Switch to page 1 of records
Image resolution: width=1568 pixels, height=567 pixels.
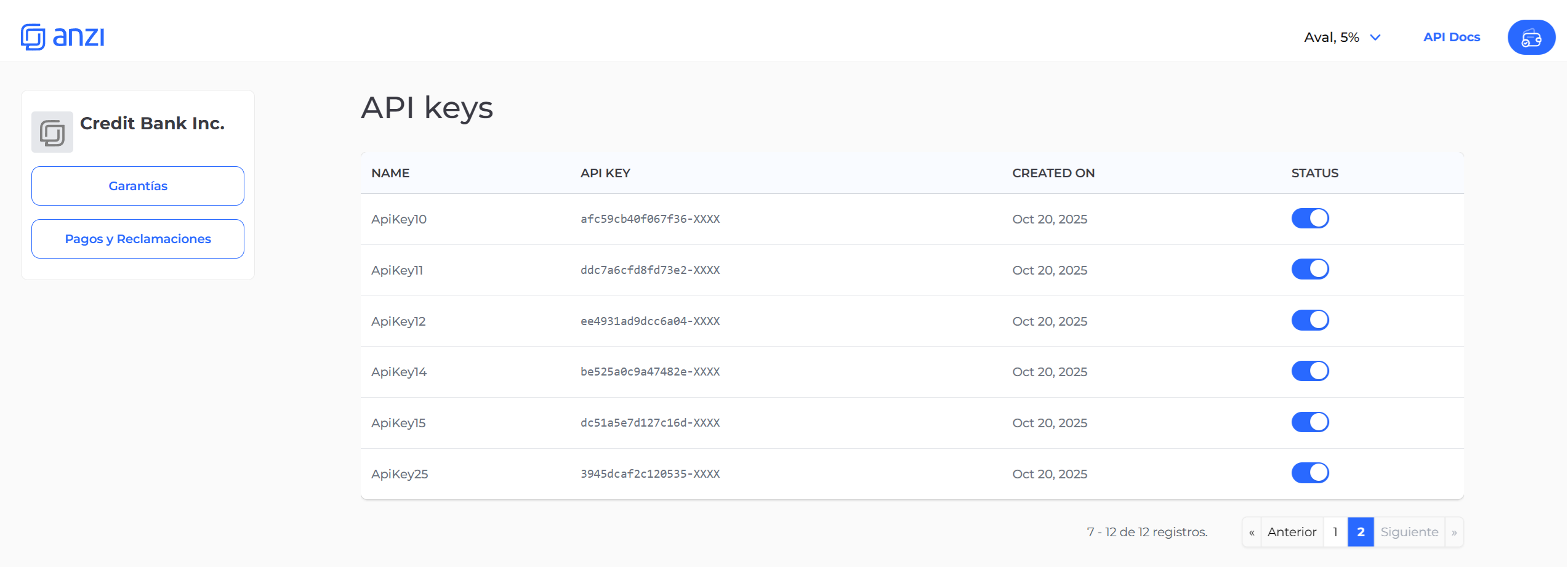pos(1335,531)
